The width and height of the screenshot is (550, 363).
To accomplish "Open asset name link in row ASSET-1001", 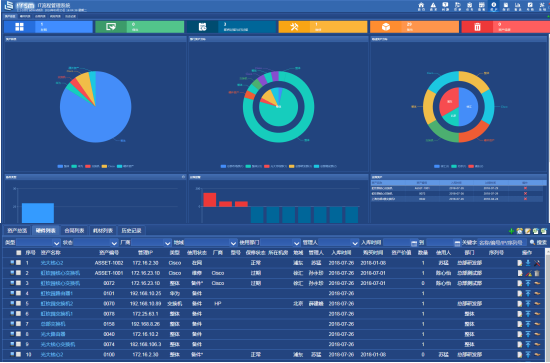I will [60, 273].
